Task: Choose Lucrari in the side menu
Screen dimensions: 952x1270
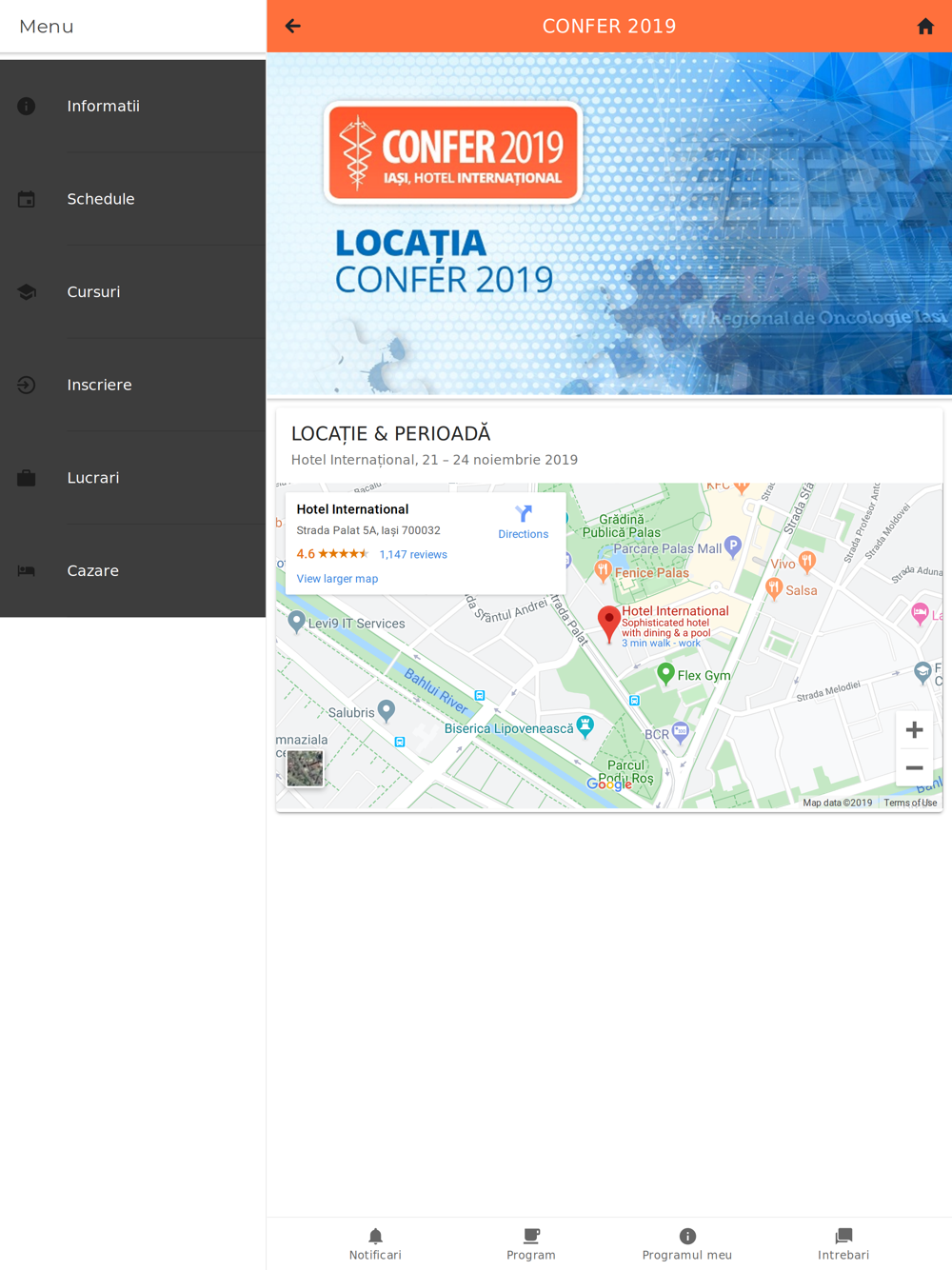Action: pyautogui.click(x=133, y=478)
